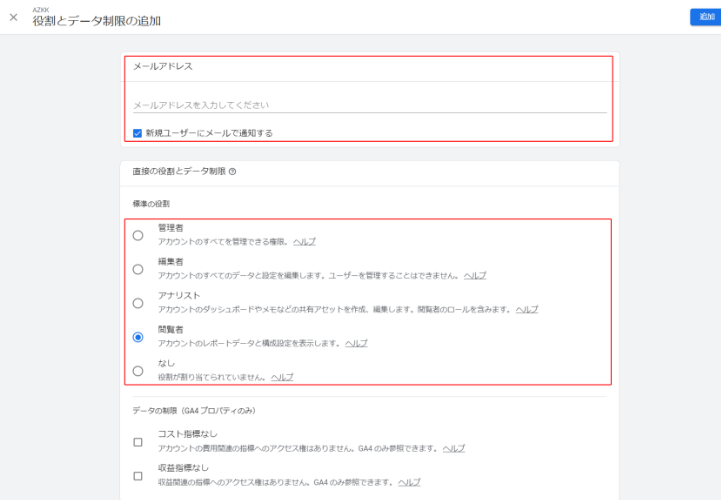Select the 閲覧者 role radio button
721x500 pixels.
coord(138,337)
